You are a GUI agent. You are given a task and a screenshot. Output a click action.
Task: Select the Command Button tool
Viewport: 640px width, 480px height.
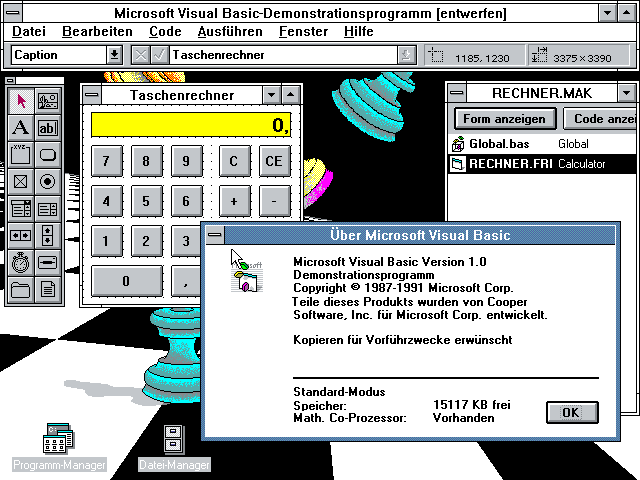[x=48, y=155]
